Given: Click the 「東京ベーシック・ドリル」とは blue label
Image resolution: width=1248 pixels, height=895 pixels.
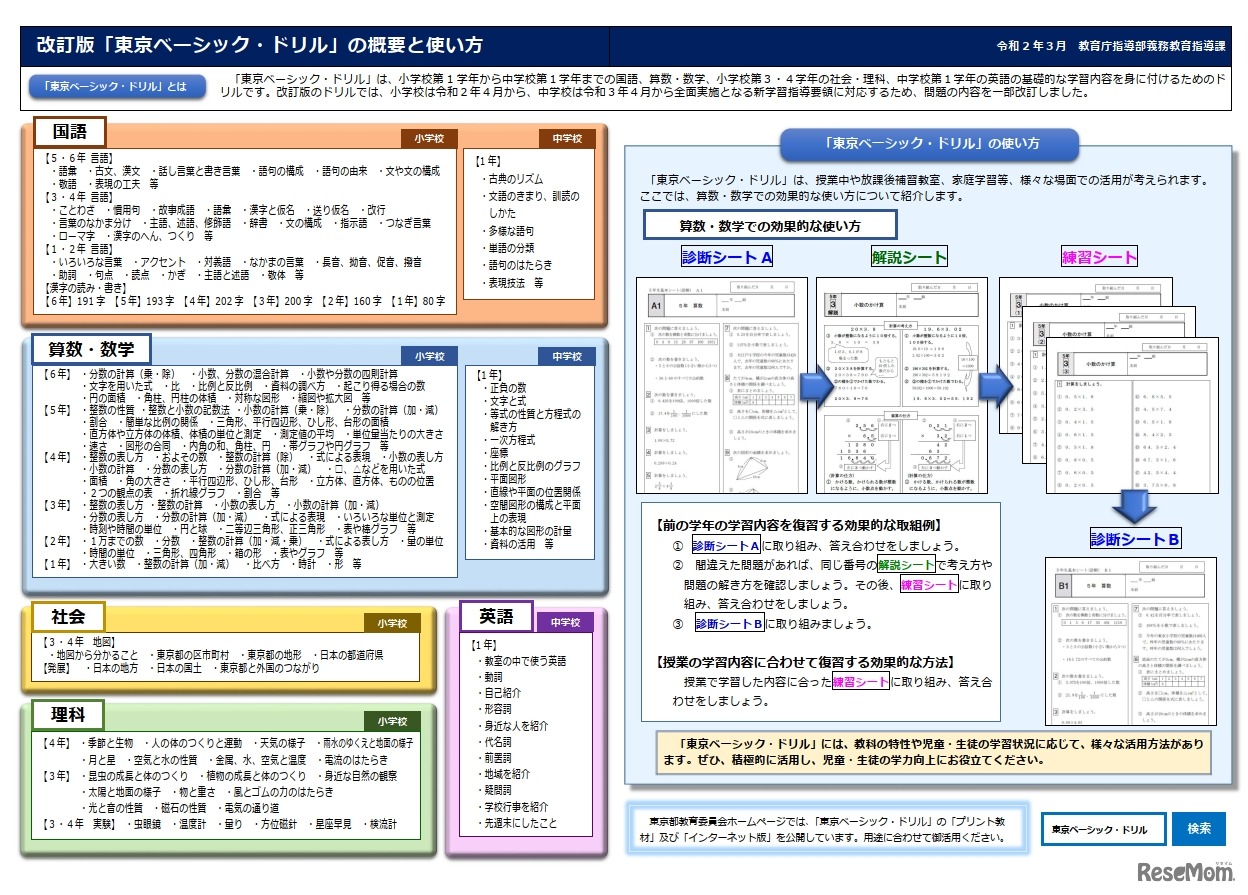Looking at the screenshot, I should (x=116, y=87).
